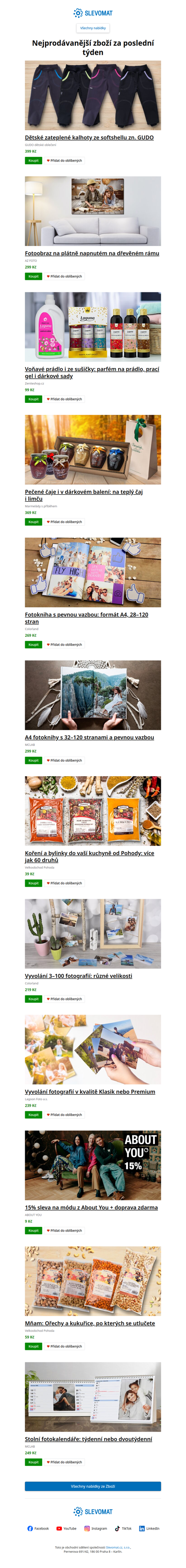This screenshot has height=1568, width=186.
Task: Open the A4 fotoknihy landscape photo book image
Action: click(93, 695)
